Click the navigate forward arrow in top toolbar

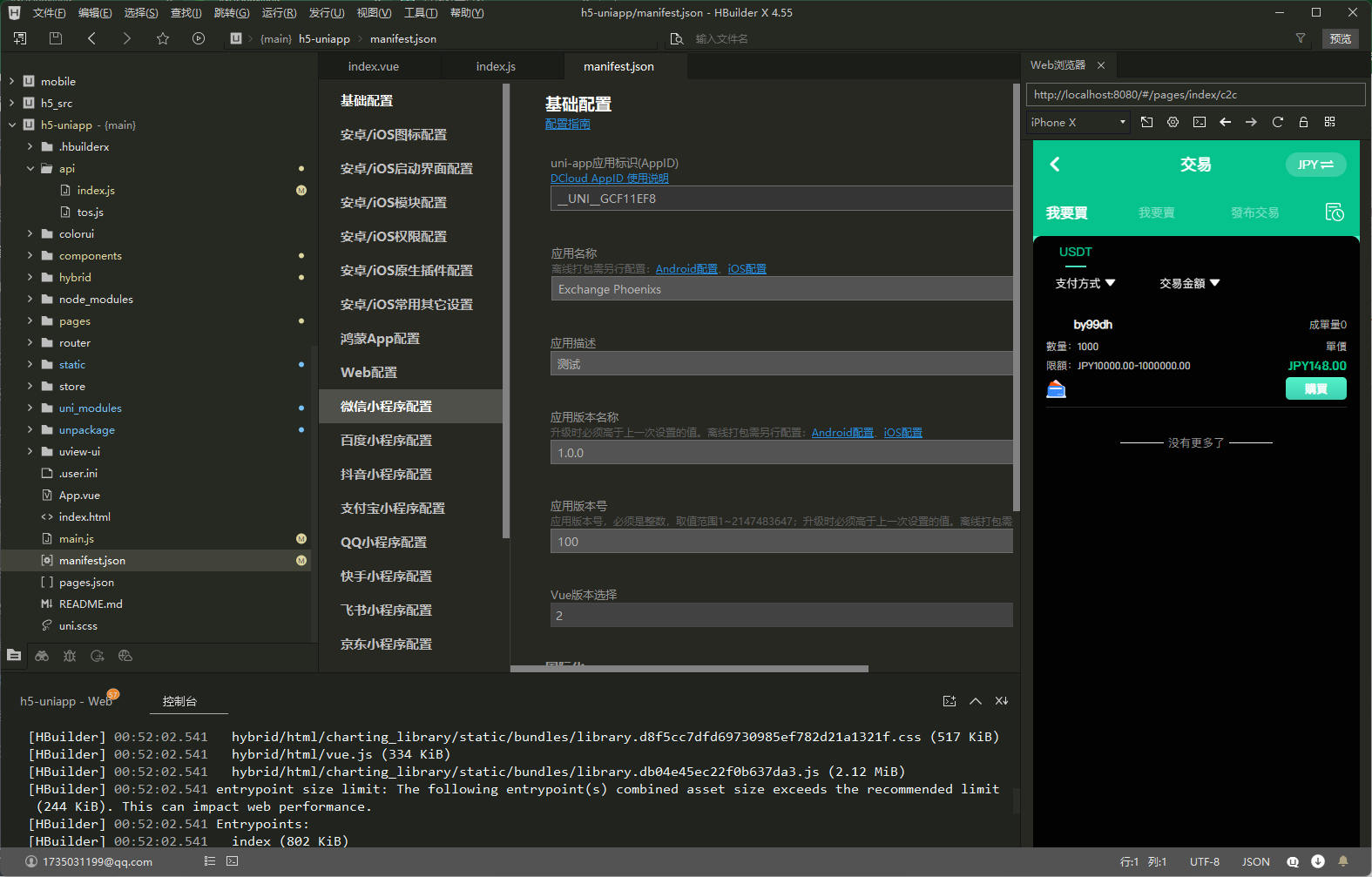[x=127, y=38]
